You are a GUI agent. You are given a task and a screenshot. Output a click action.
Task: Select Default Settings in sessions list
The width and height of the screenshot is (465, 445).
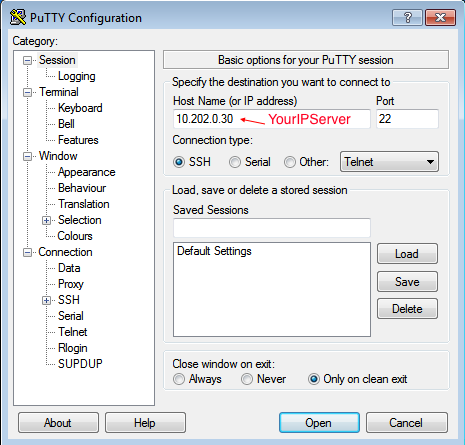[x=214, y=251]
